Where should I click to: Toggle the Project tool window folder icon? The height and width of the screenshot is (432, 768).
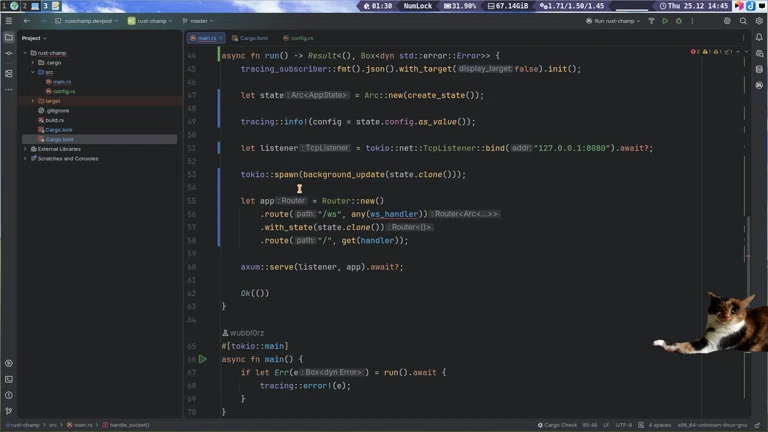(x=9, y=38)
